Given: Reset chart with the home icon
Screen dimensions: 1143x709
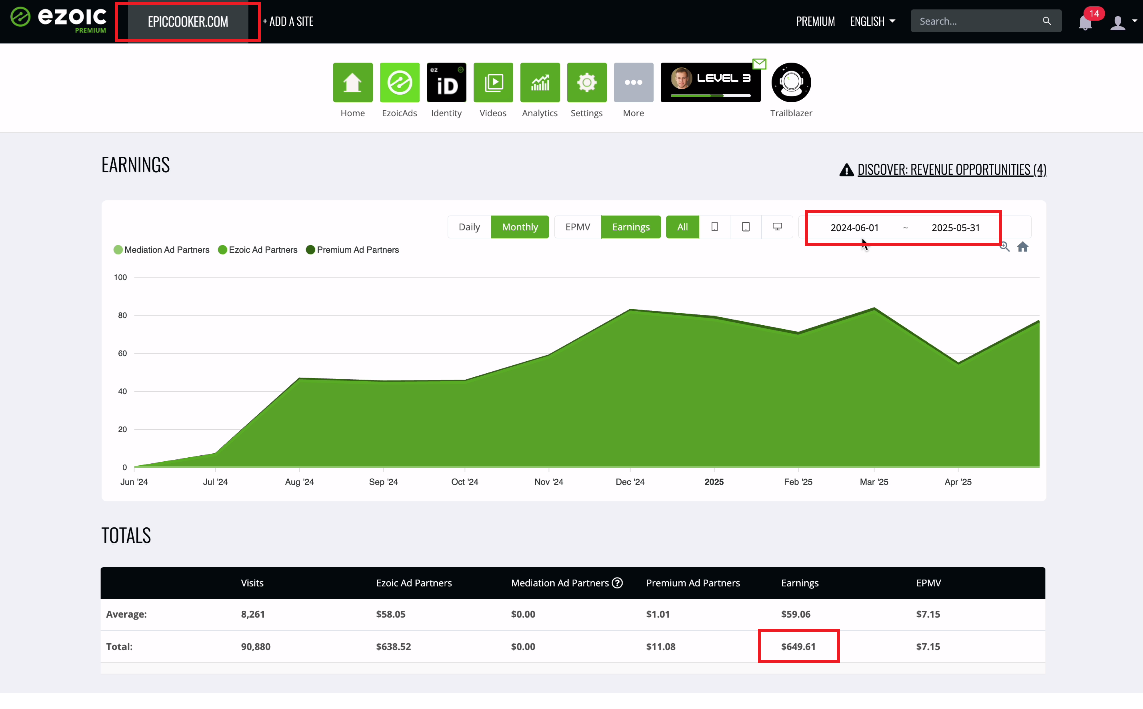Looking at the screenshot, I should coord(1023,247).
